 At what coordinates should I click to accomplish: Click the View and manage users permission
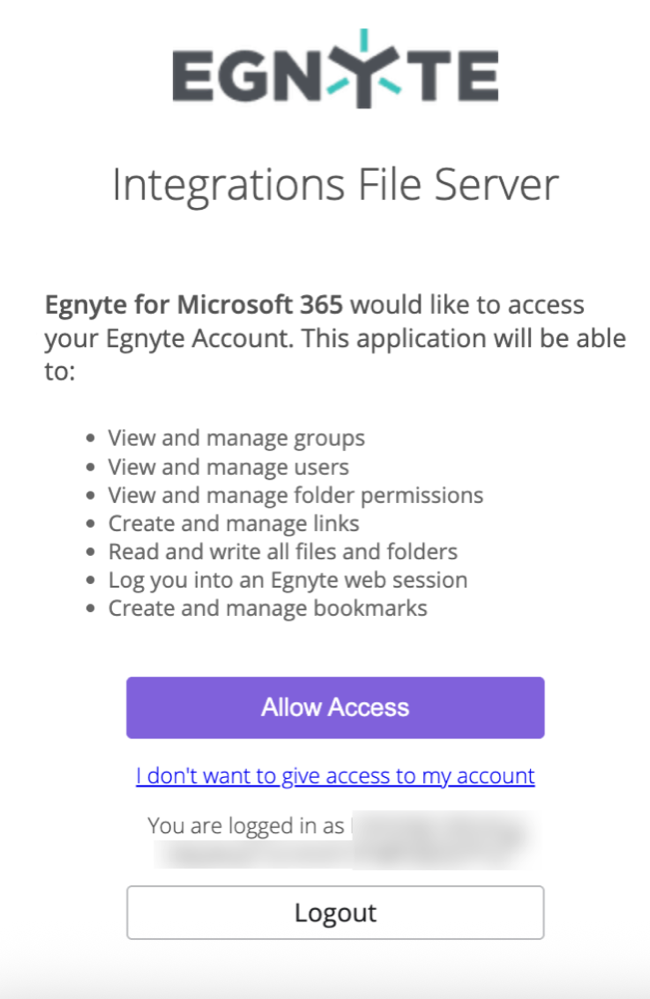pos(228,467)
